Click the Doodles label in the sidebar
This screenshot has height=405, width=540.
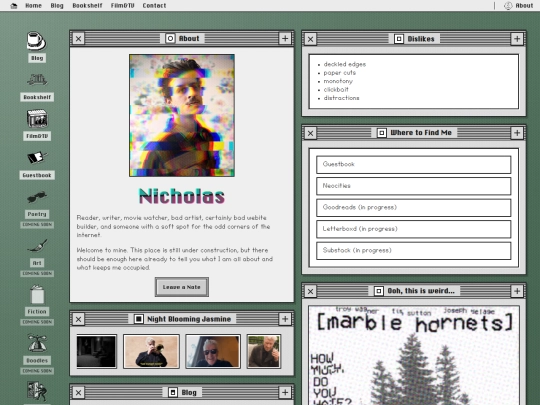coord(37,361)
